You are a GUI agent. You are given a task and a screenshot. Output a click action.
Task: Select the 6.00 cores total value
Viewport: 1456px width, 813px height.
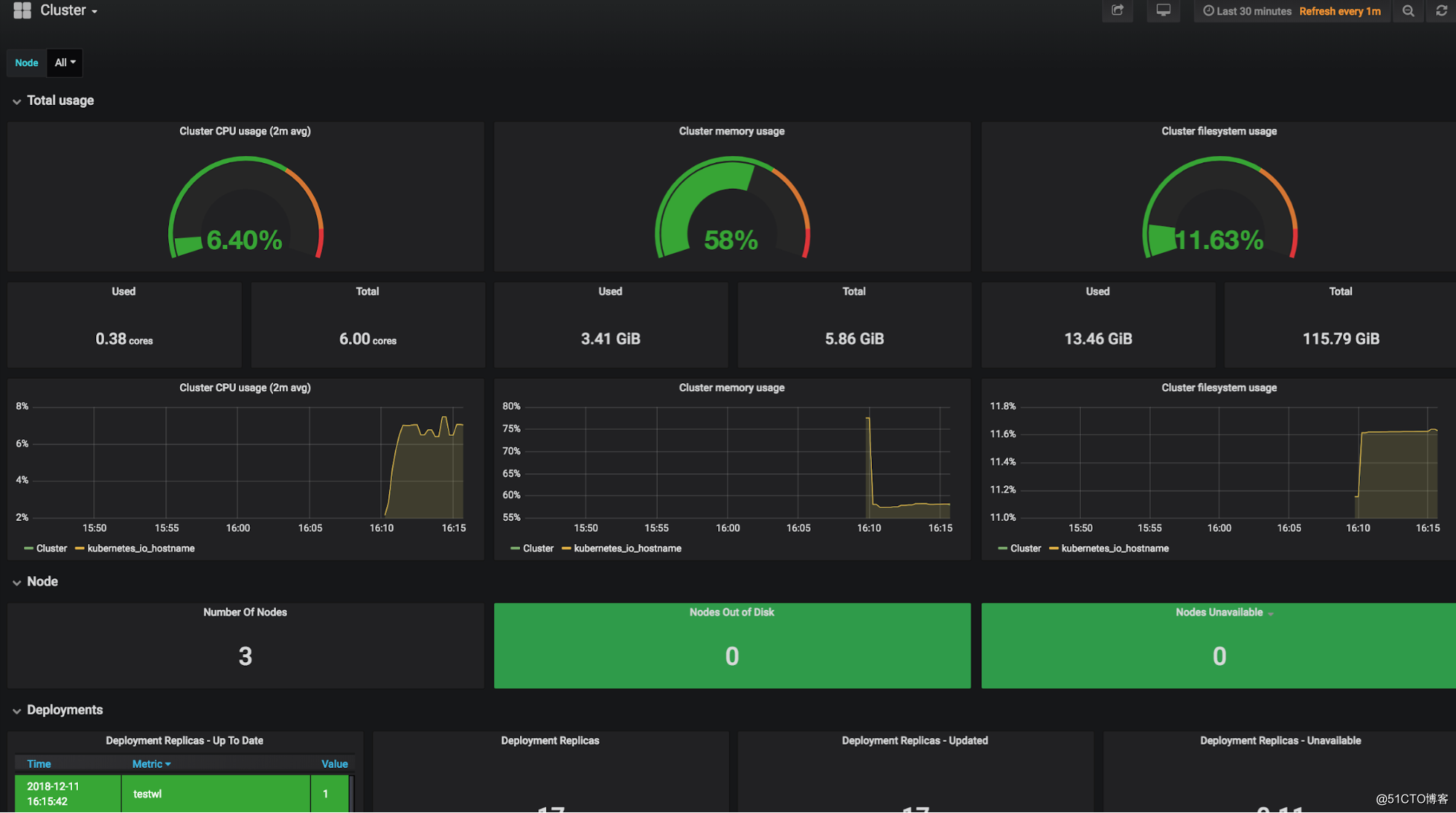(367, 339)
